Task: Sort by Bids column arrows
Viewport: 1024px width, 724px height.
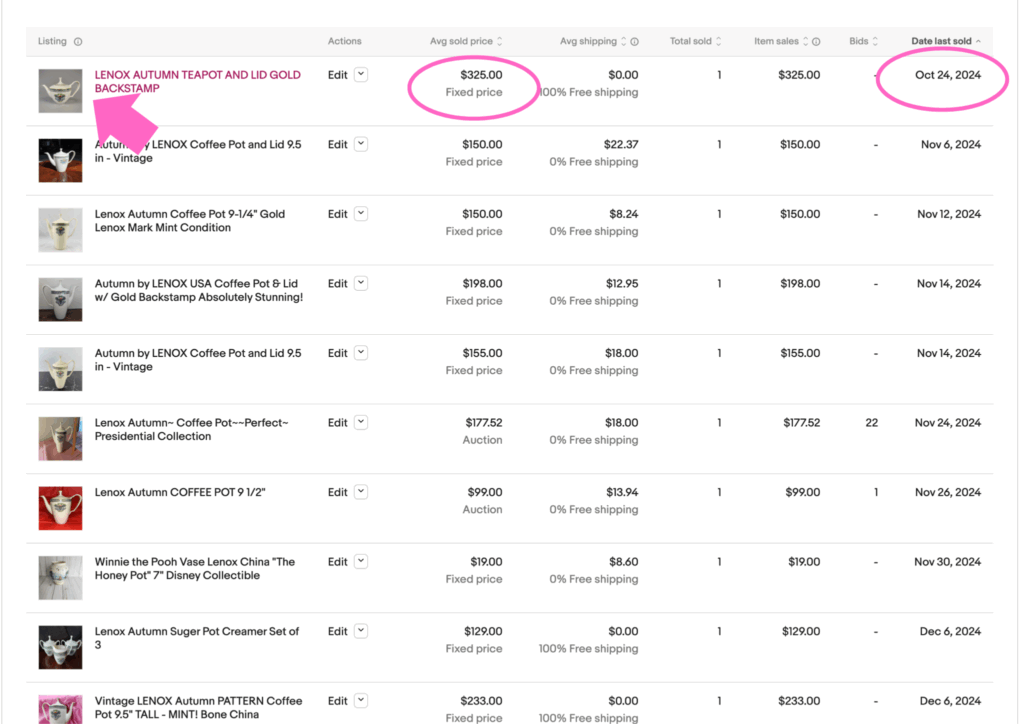Action: [x=875, y=41]
